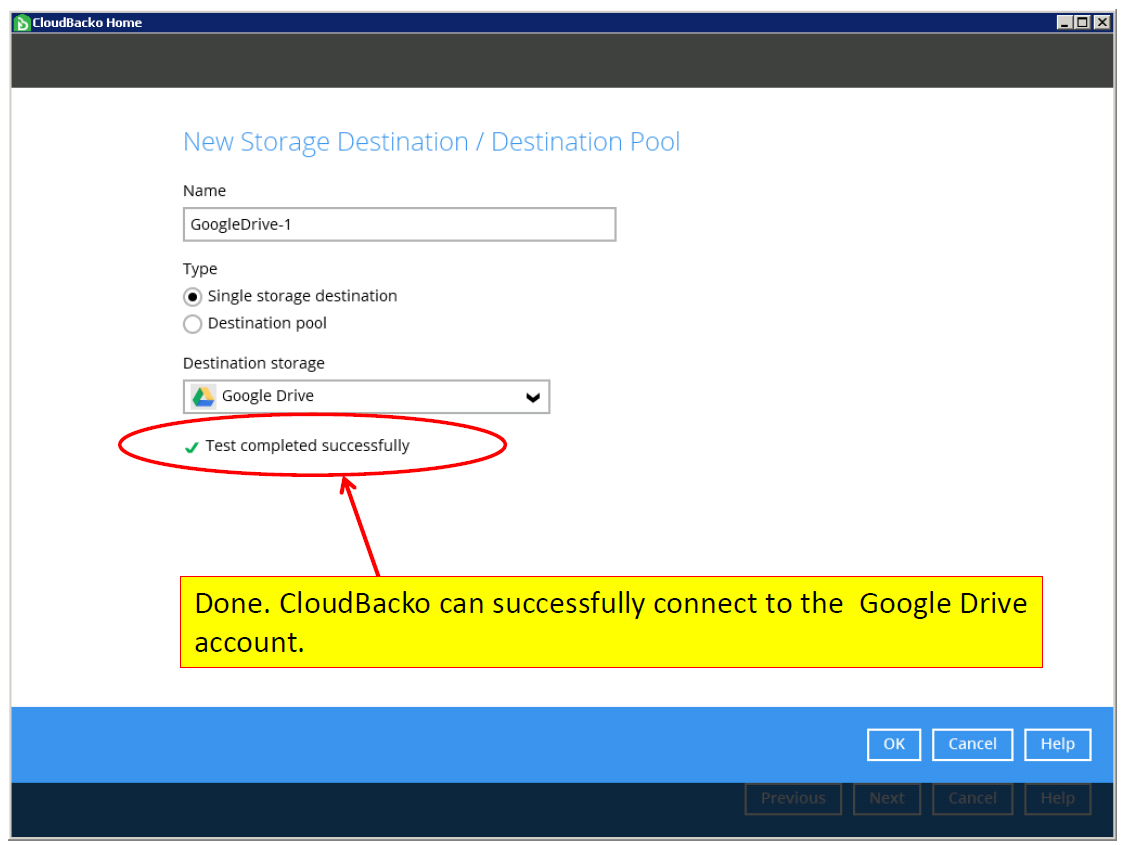The width and height of the screenshot is (1128, 845).
Task: Click the CloudBacko Home app icon
Action: [22, 23]
